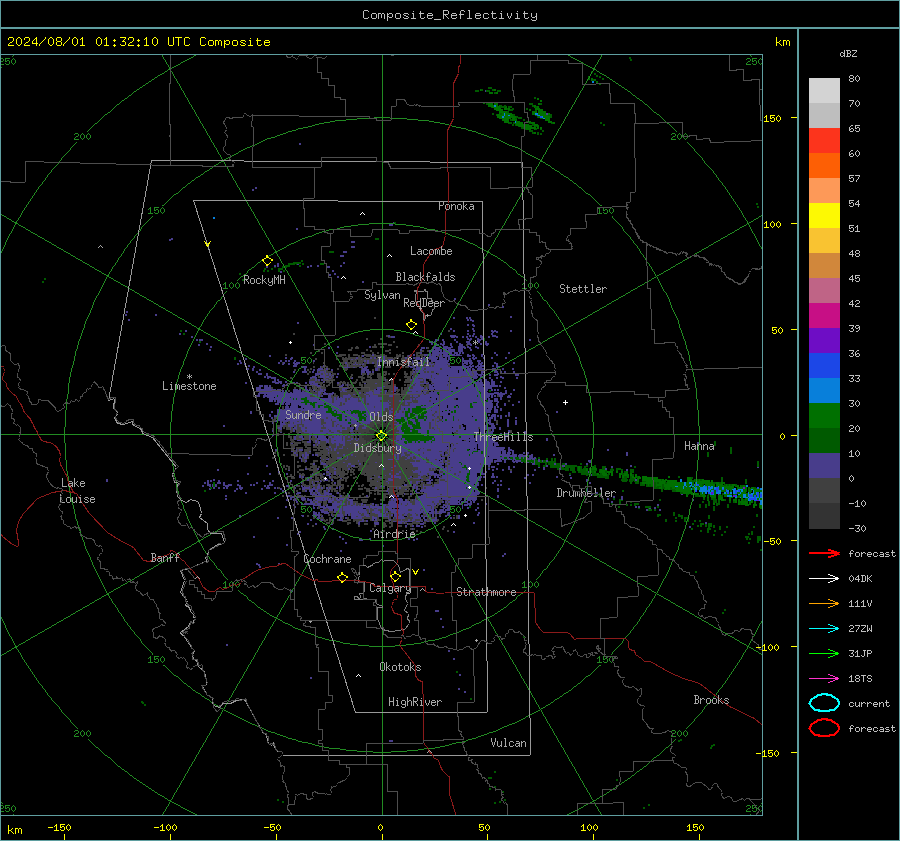
Task: Select the Brooks map label
Action: click(x=711, y=700)
